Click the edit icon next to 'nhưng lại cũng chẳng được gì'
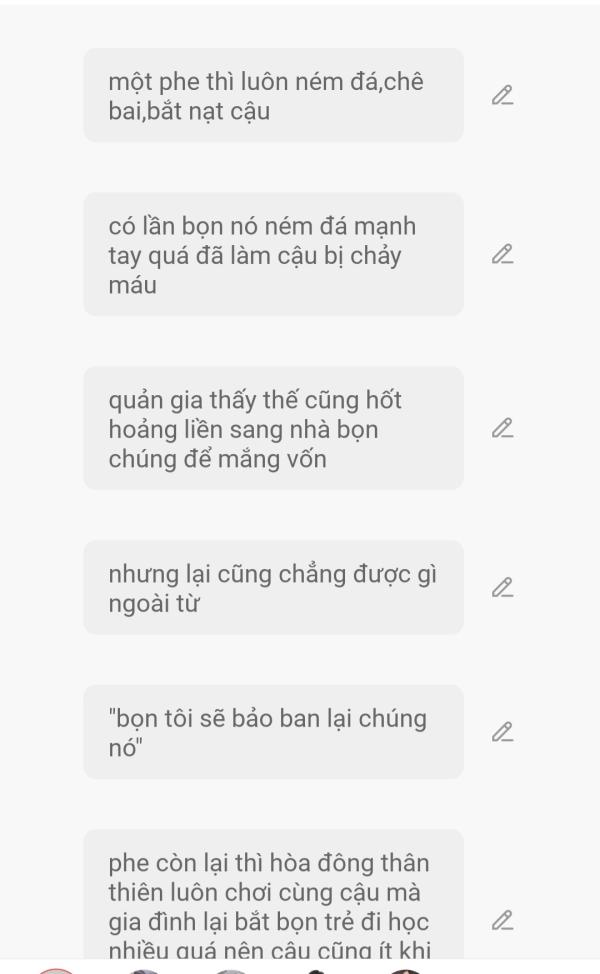Screen dimensions: 600x974 502,587
